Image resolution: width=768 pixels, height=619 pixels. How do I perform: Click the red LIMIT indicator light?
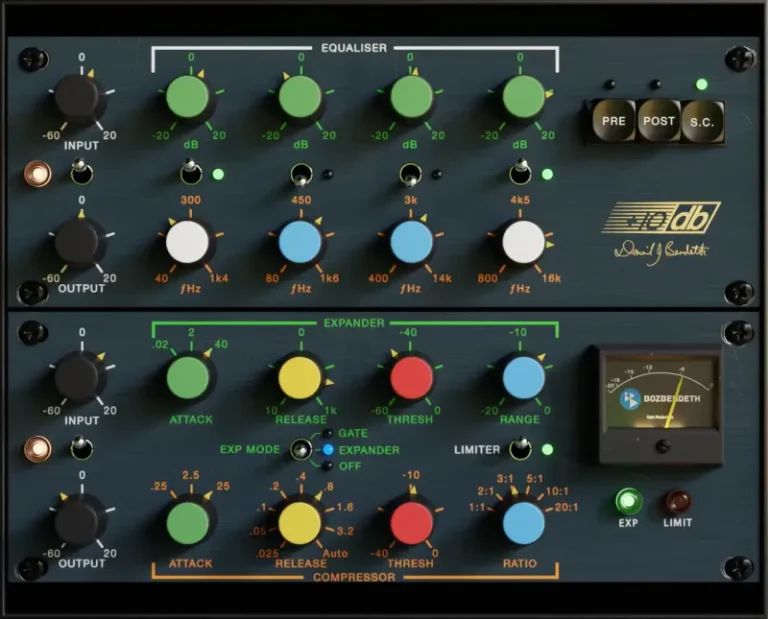tap(677, 501)
